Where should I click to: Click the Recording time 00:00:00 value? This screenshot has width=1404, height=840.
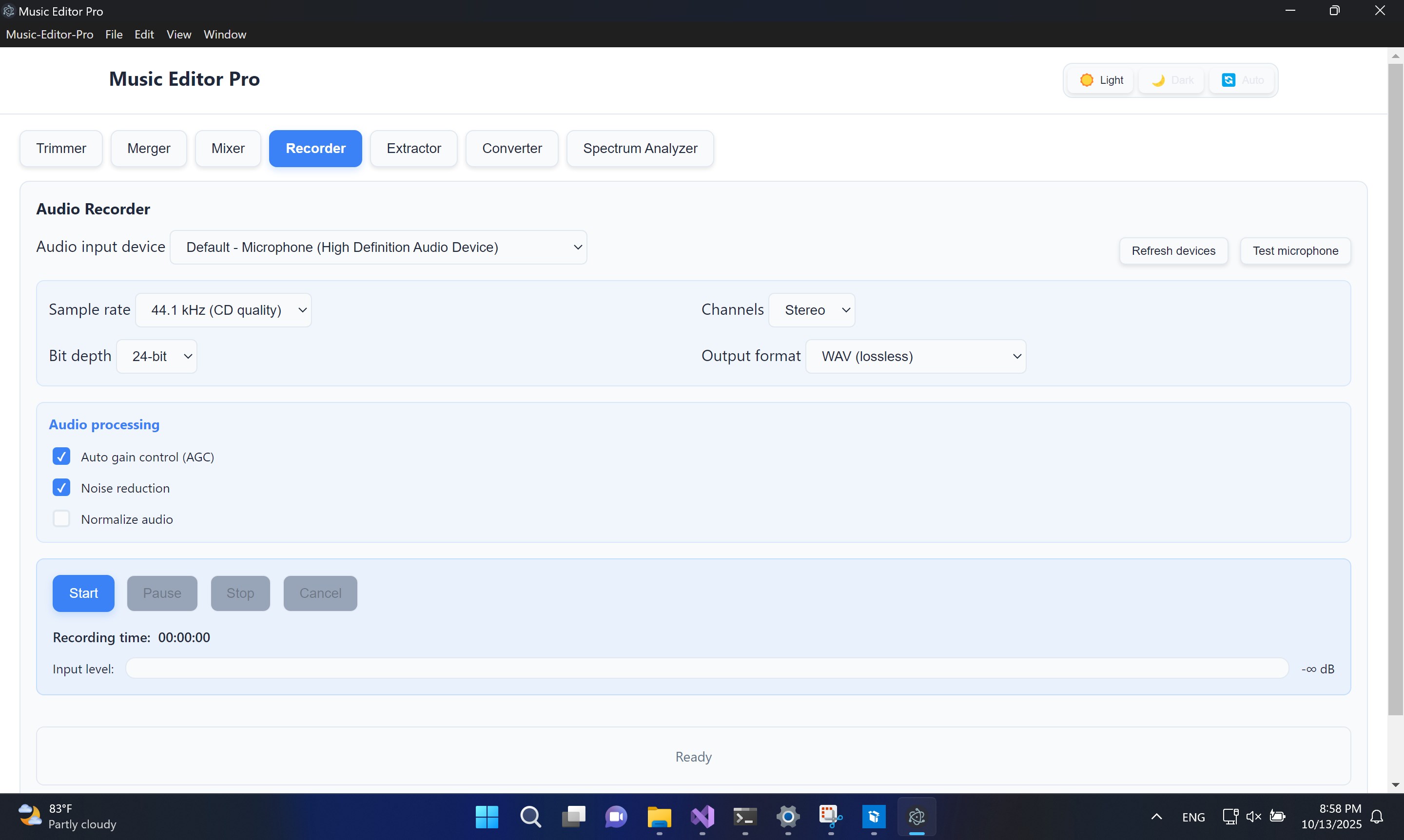tap(184, 637)
